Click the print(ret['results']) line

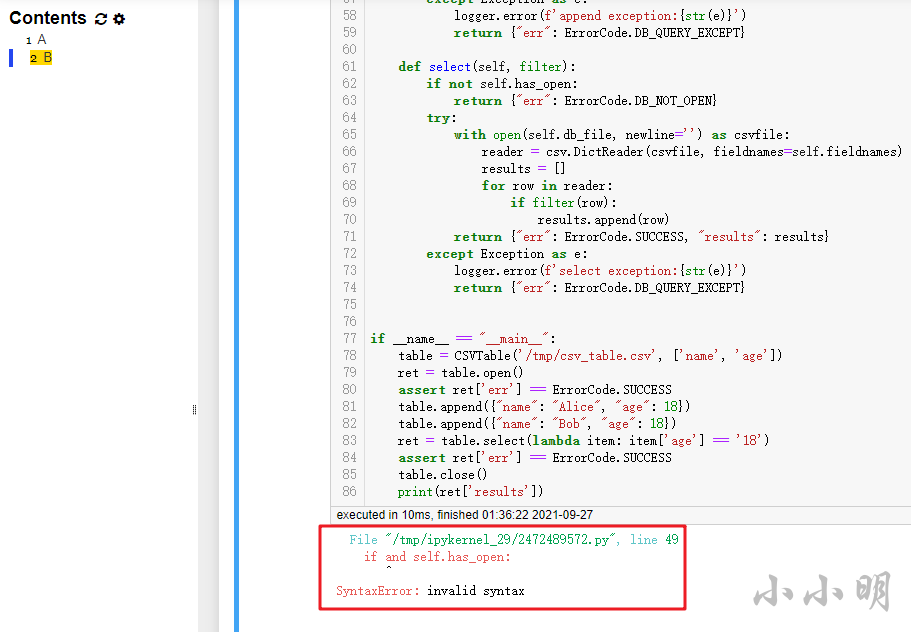470,491
